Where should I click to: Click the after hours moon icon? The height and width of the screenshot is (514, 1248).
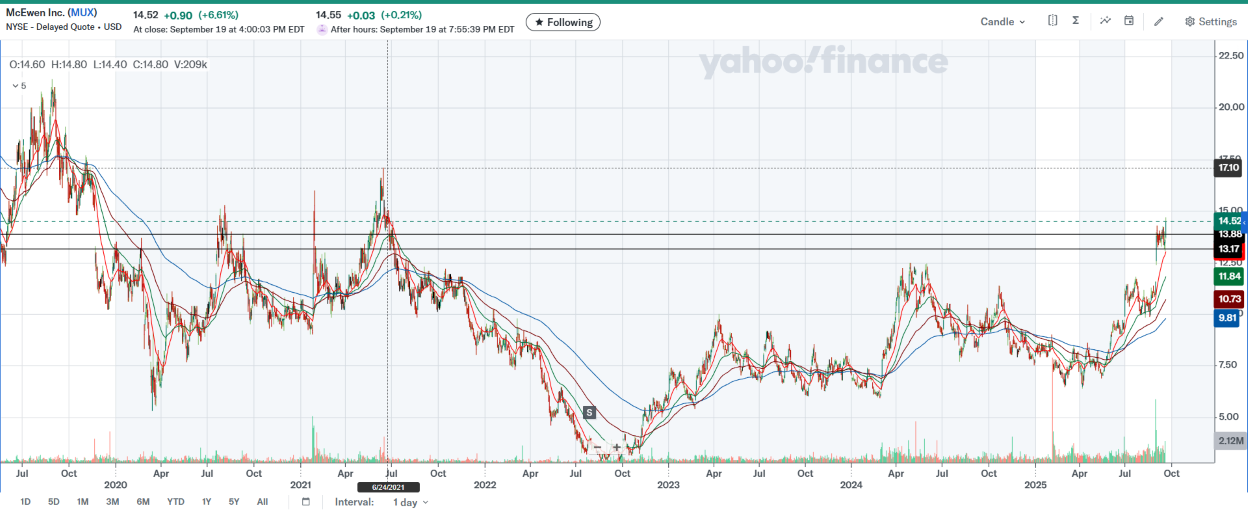point(322,30)
